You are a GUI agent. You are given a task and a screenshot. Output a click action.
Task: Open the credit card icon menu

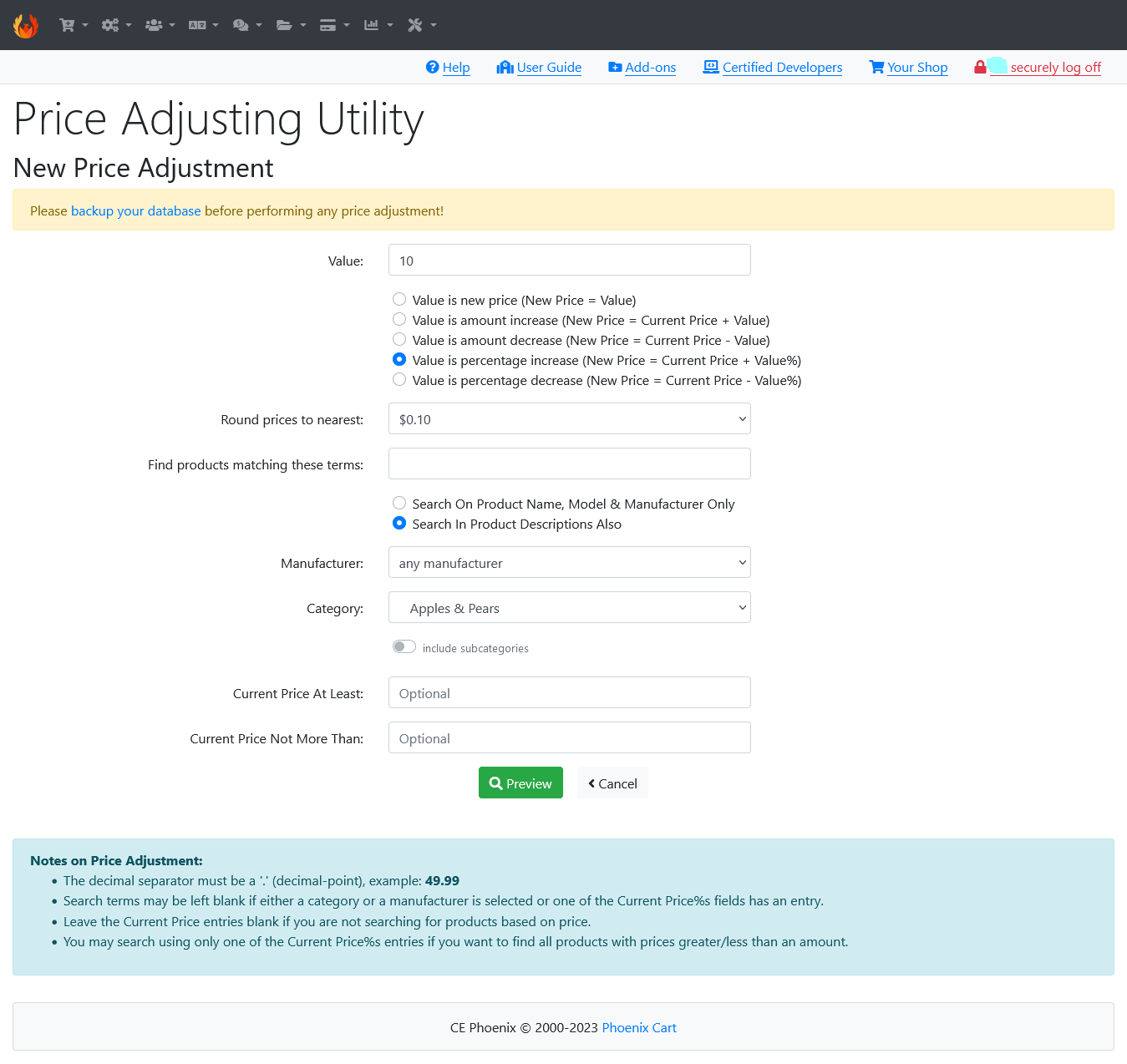click(x=334, y=25)
